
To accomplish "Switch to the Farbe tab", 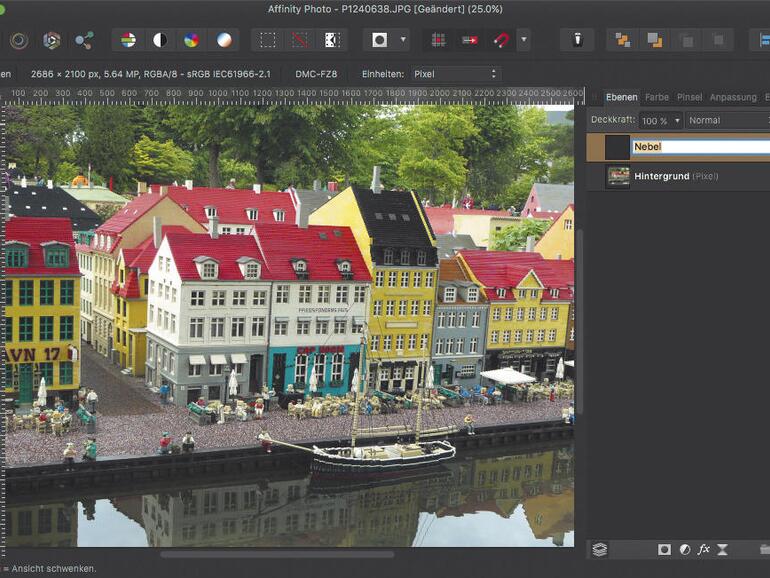I will [x=656, y=97].
